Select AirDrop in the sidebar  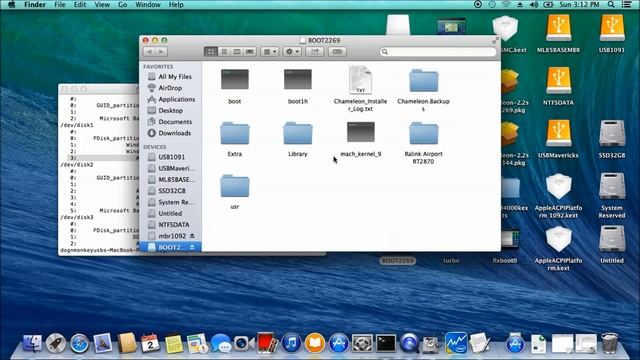point(170,88)
